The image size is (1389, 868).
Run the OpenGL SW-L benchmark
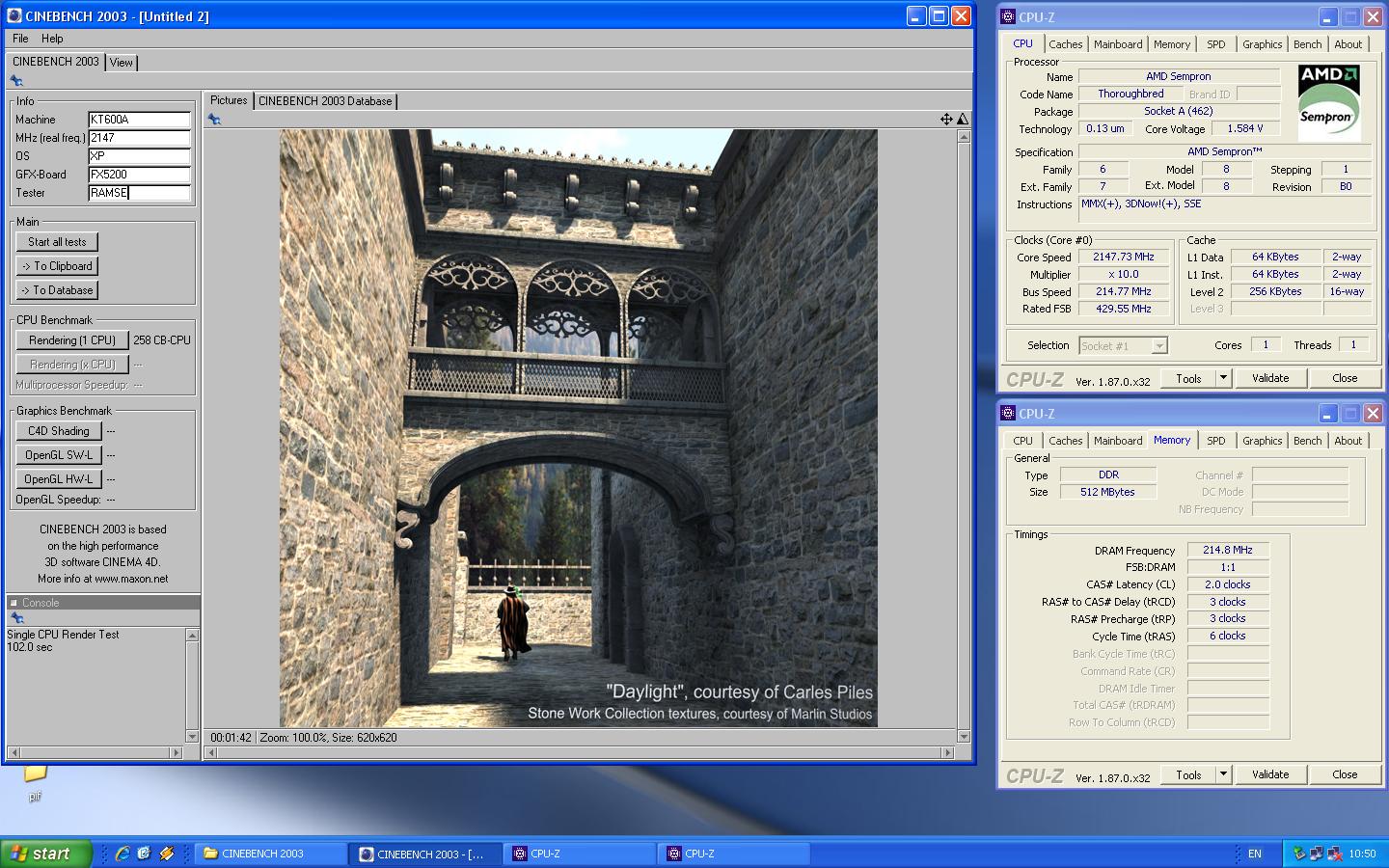click(59, 455)
